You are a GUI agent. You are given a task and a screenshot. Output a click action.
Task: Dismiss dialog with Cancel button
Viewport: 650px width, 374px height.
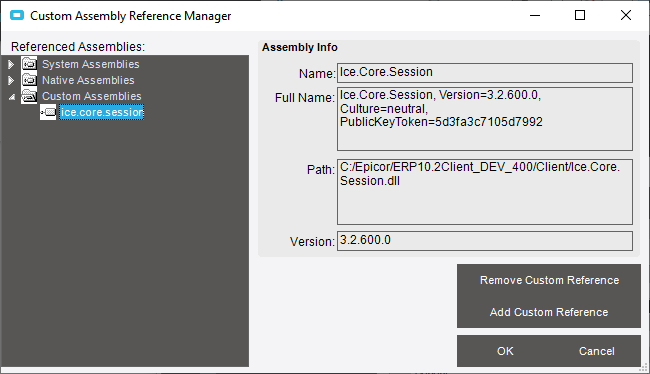(x=597, y=351)
